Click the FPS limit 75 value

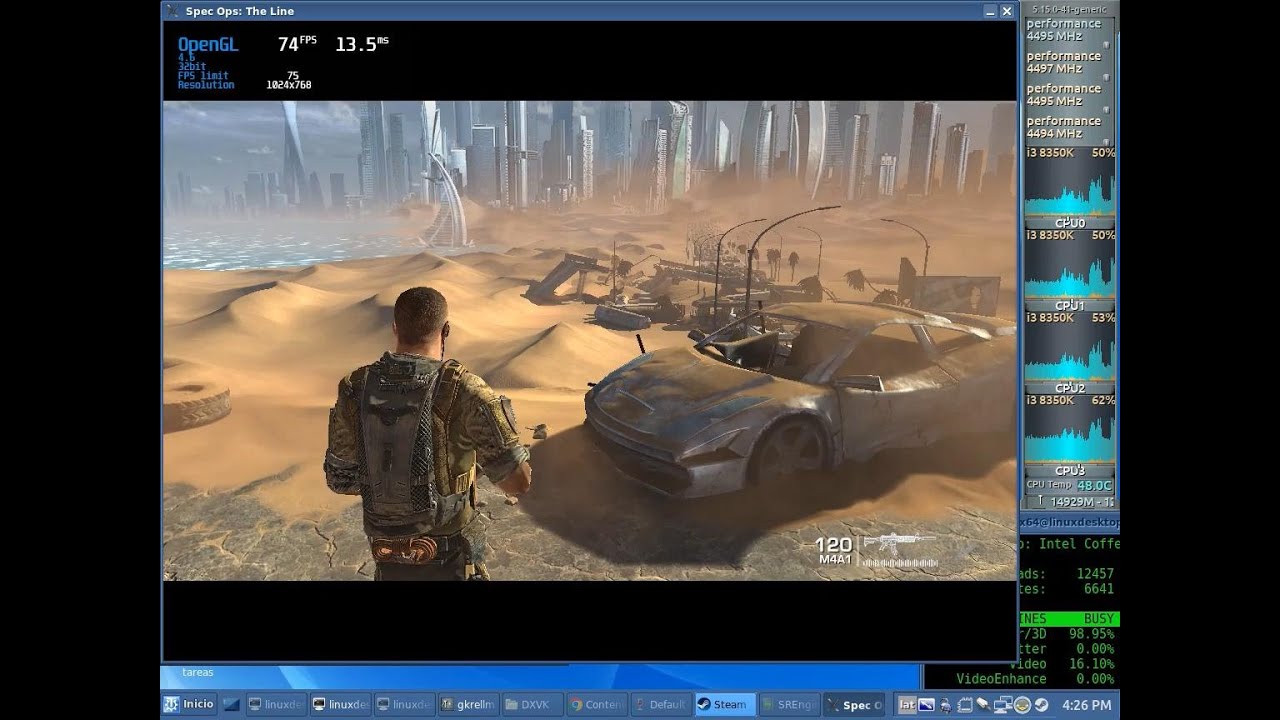292,75
